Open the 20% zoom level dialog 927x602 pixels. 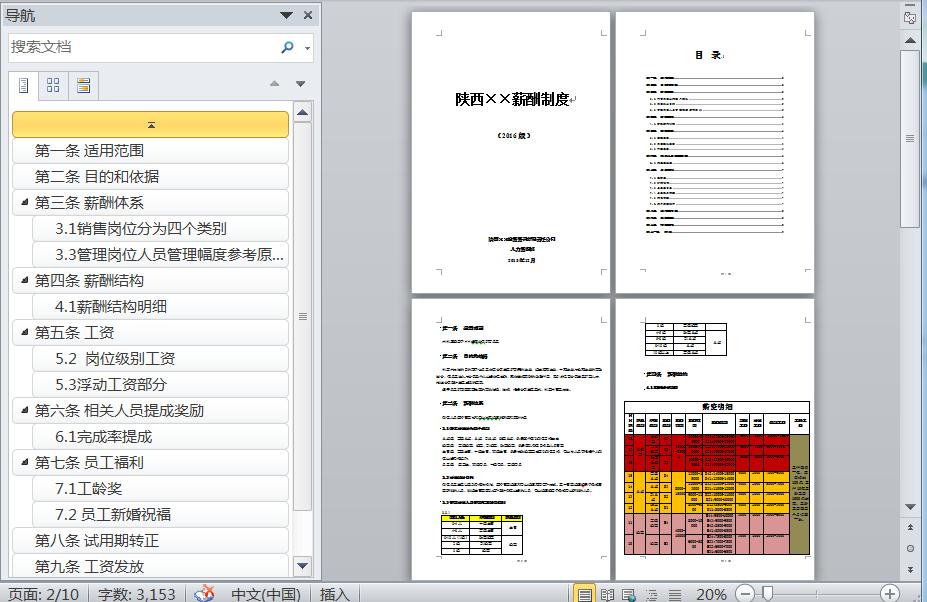711,594
